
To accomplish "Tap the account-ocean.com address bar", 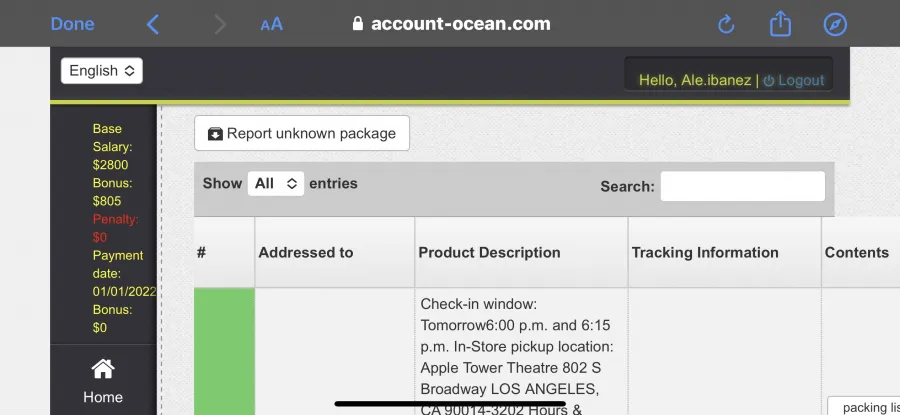I will tap(451, 24).
